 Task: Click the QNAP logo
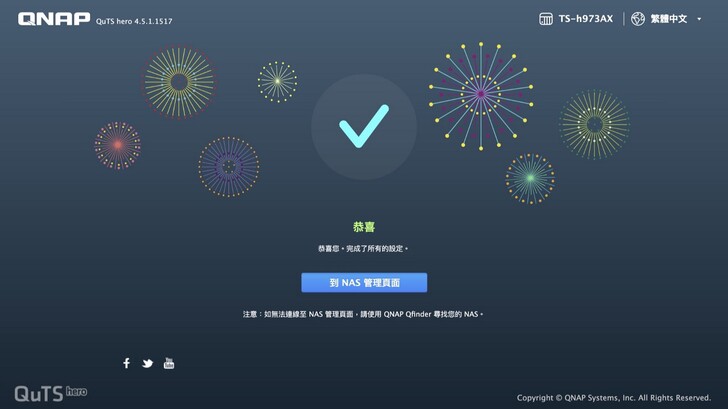[54, 19]
